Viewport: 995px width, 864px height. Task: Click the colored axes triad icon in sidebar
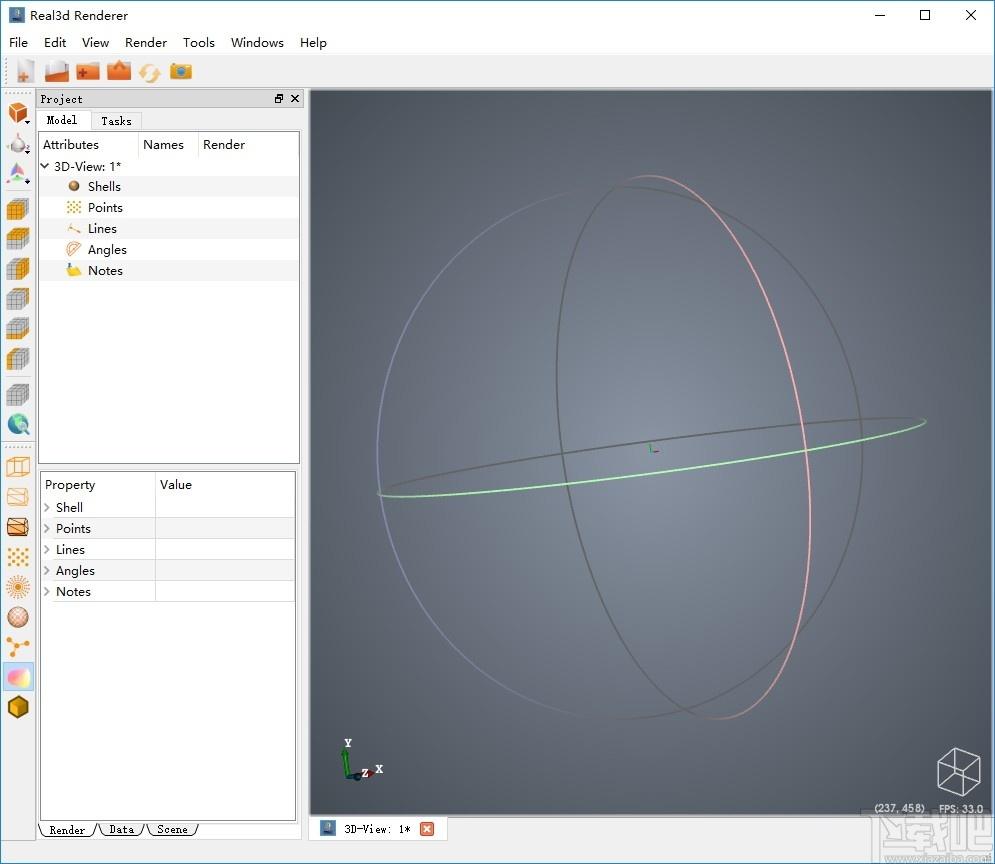pos(18,173)
